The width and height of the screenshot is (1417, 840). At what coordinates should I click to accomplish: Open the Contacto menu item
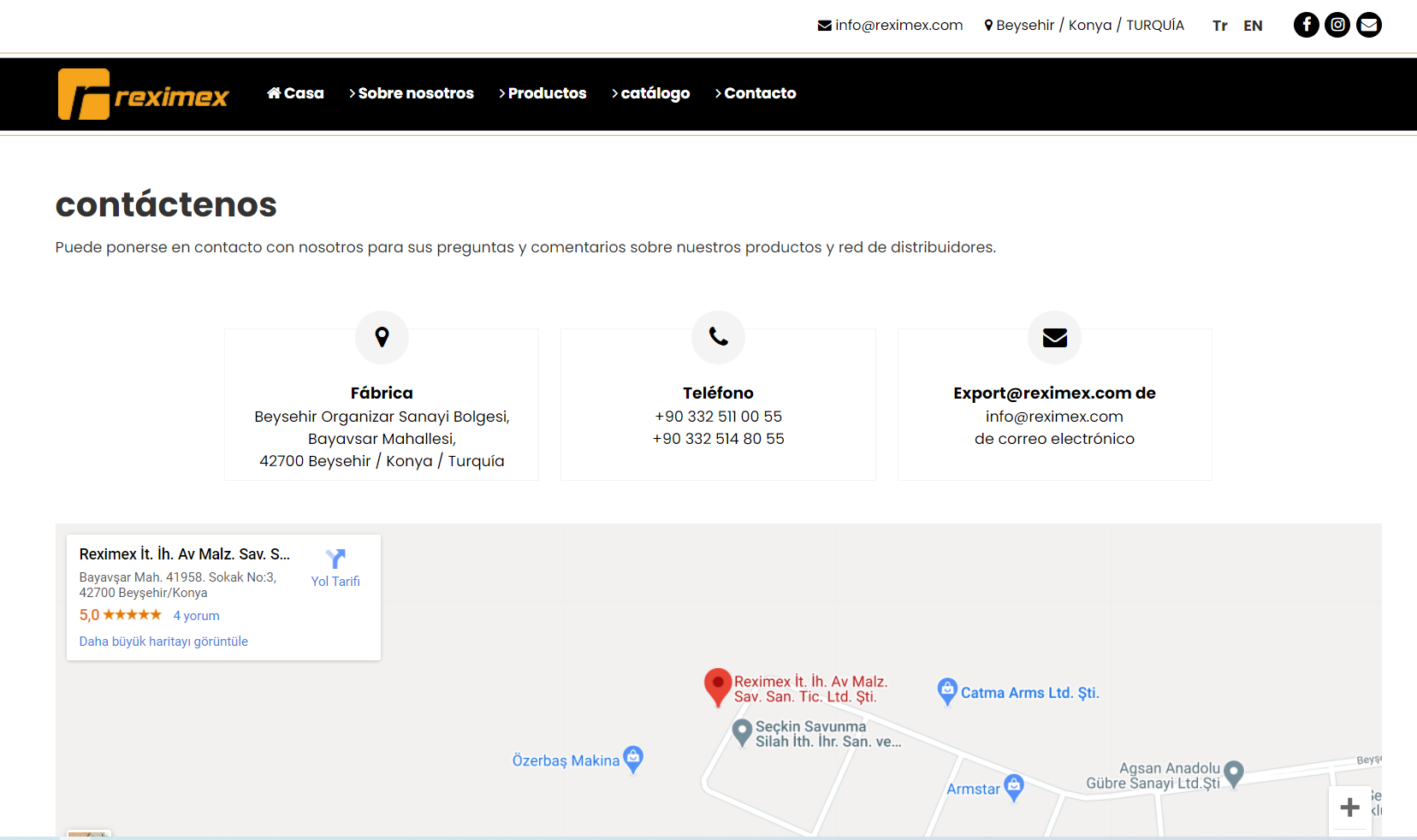point(756,93)
